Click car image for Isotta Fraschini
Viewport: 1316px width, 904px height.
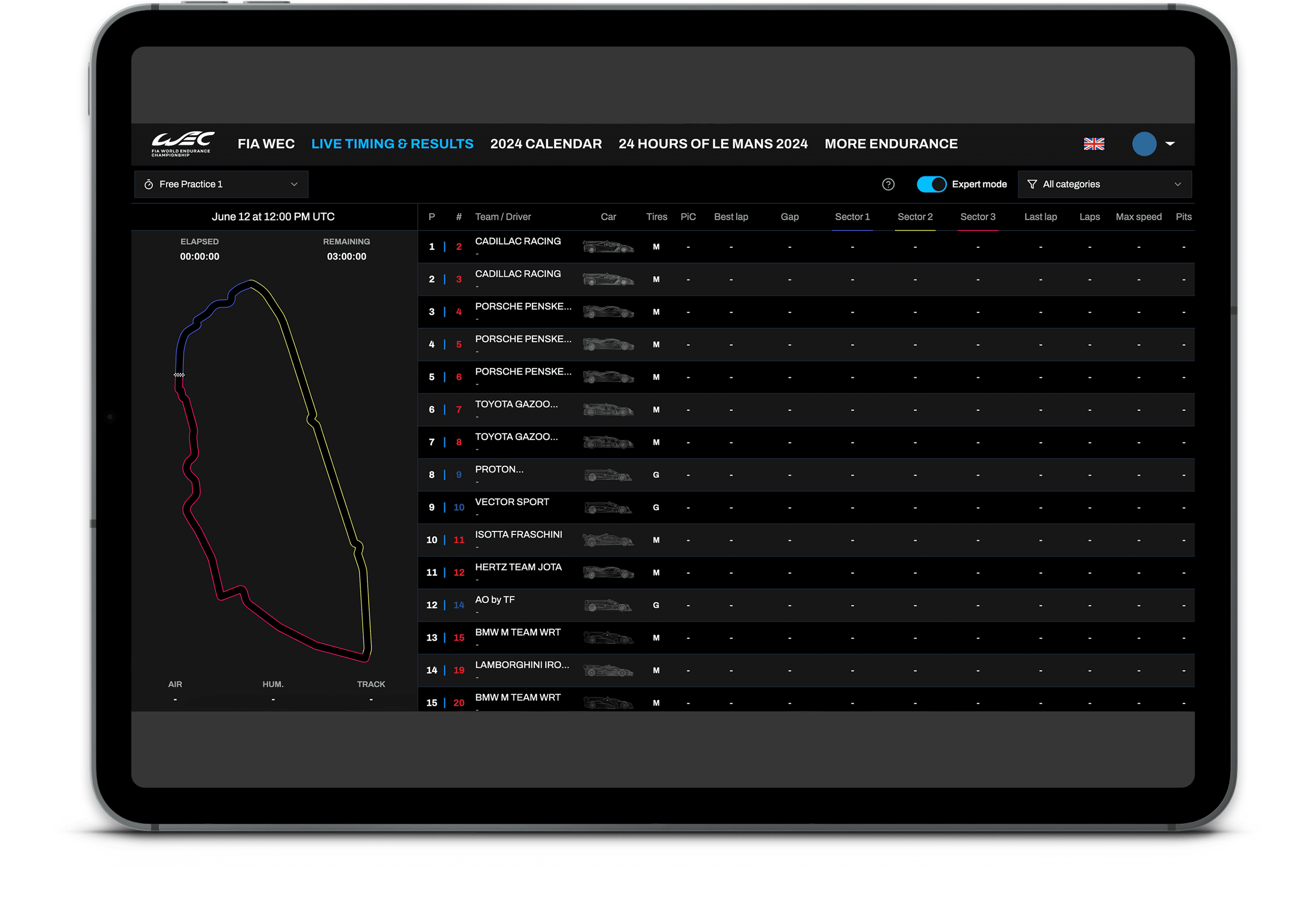click(608, 540)
